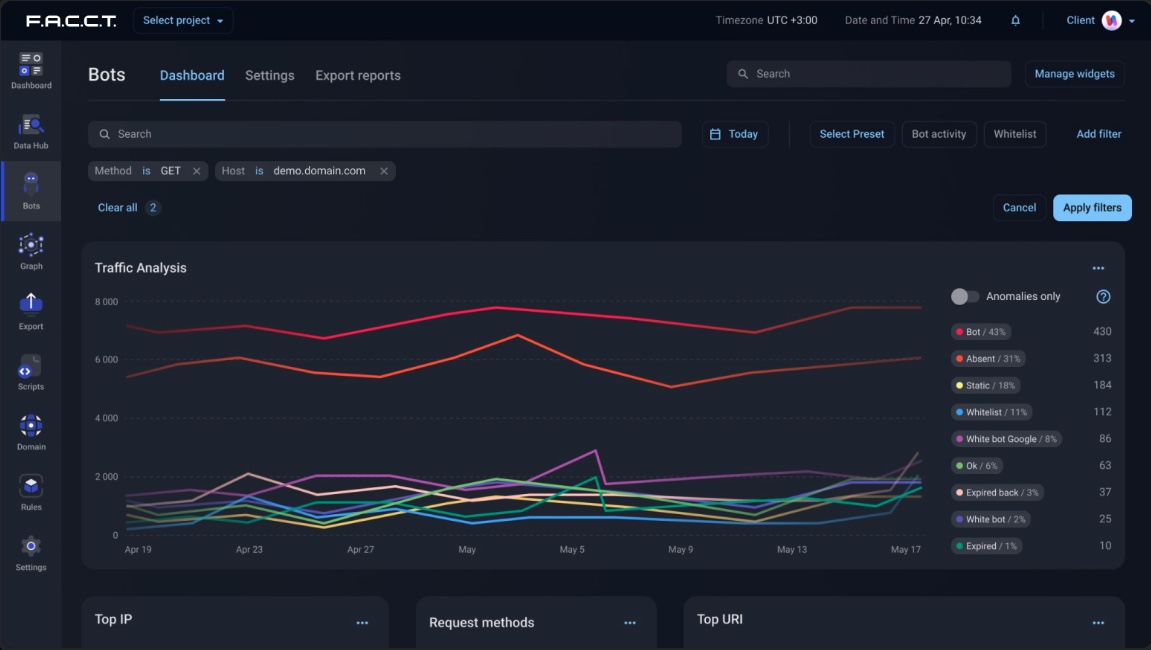Click the notifications bell icon
Viewport: 1151px width, 650px height.
pyautogui.click(x=1015, y=21)
